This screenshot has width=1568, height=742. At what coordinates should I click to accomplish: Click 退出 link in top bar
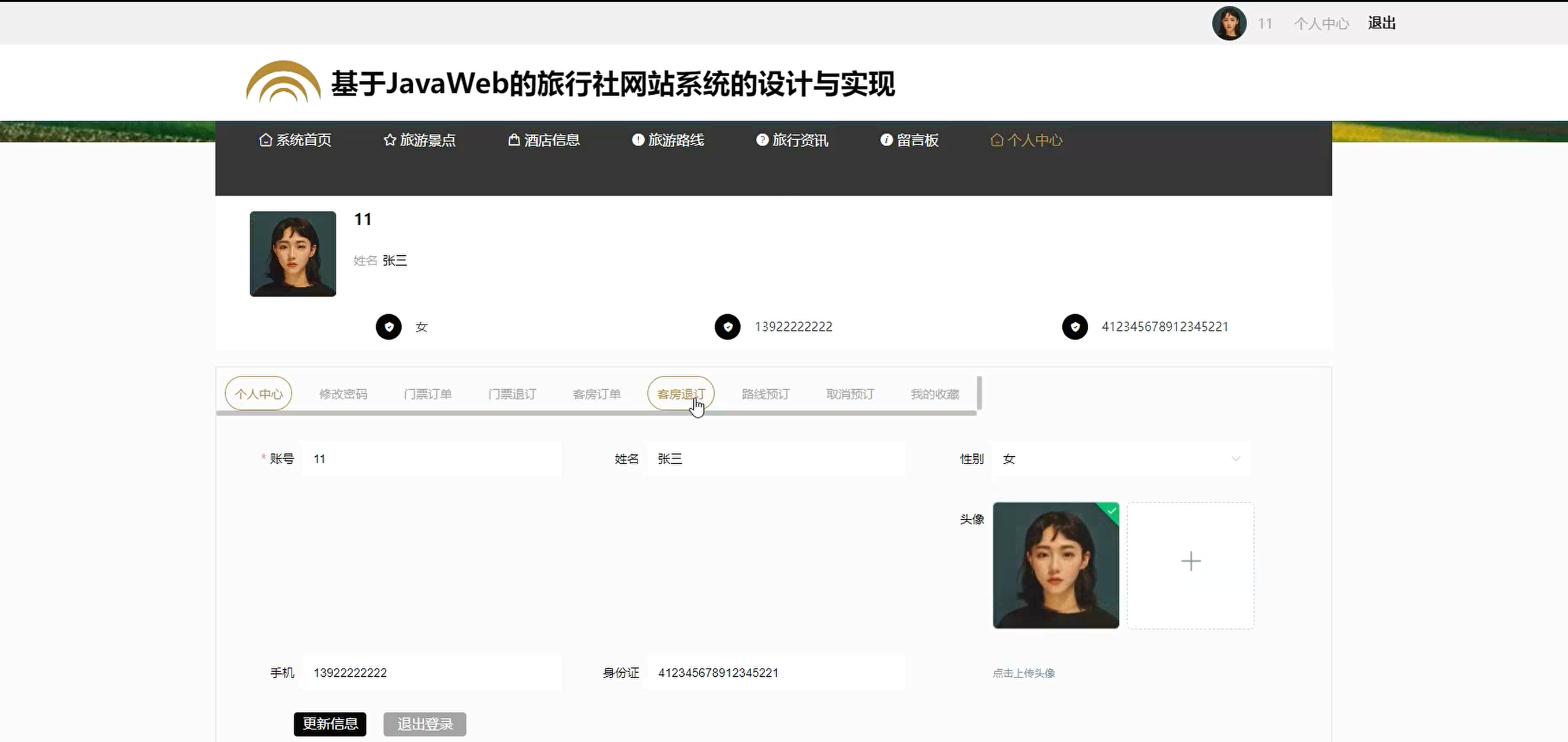click(1382, 23)
